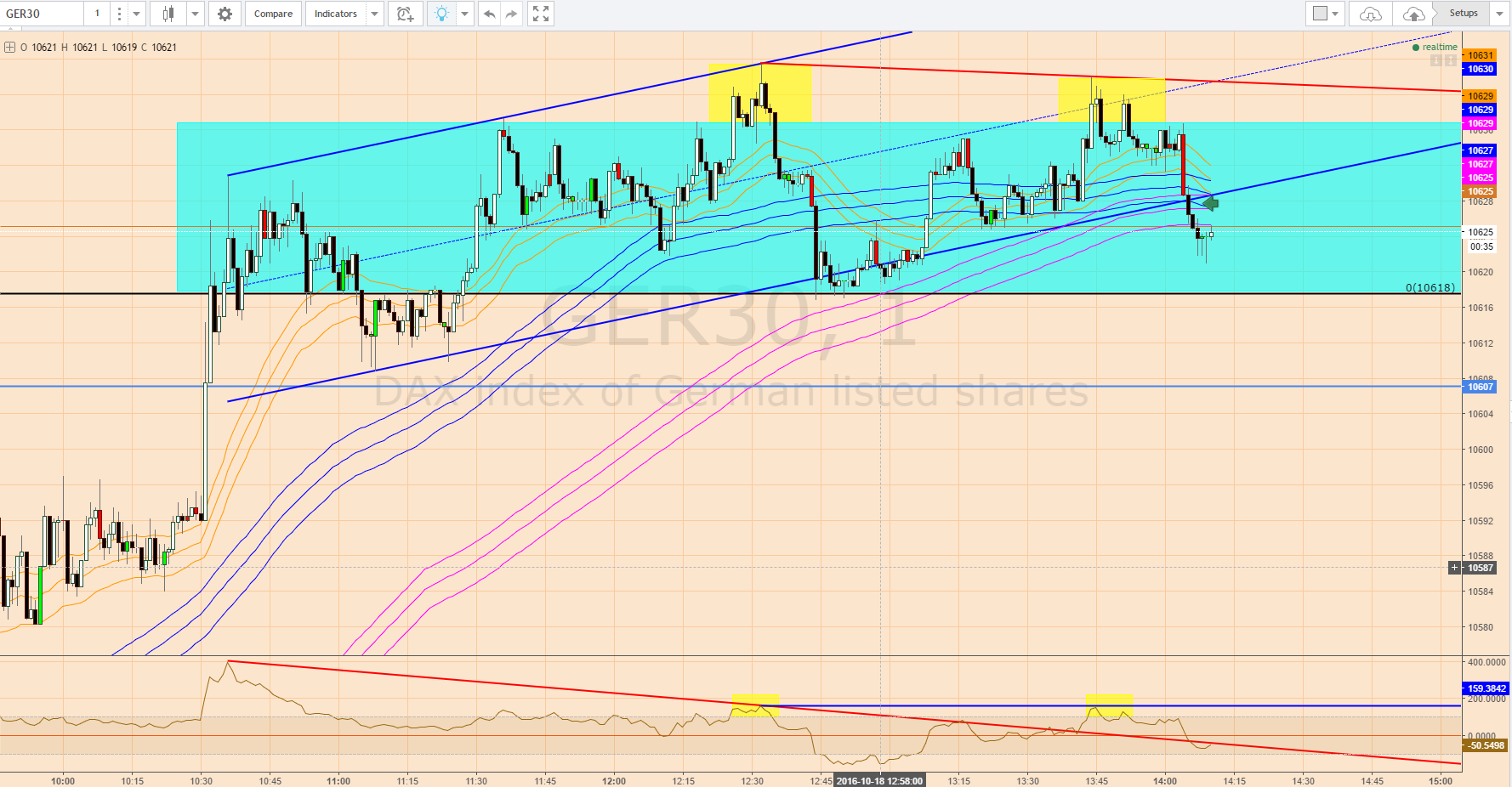The image size is (1512, 787).
Task: Click the 0(10618) horizontal line label
Action: pyautogui.click(x=1430, y=287)
